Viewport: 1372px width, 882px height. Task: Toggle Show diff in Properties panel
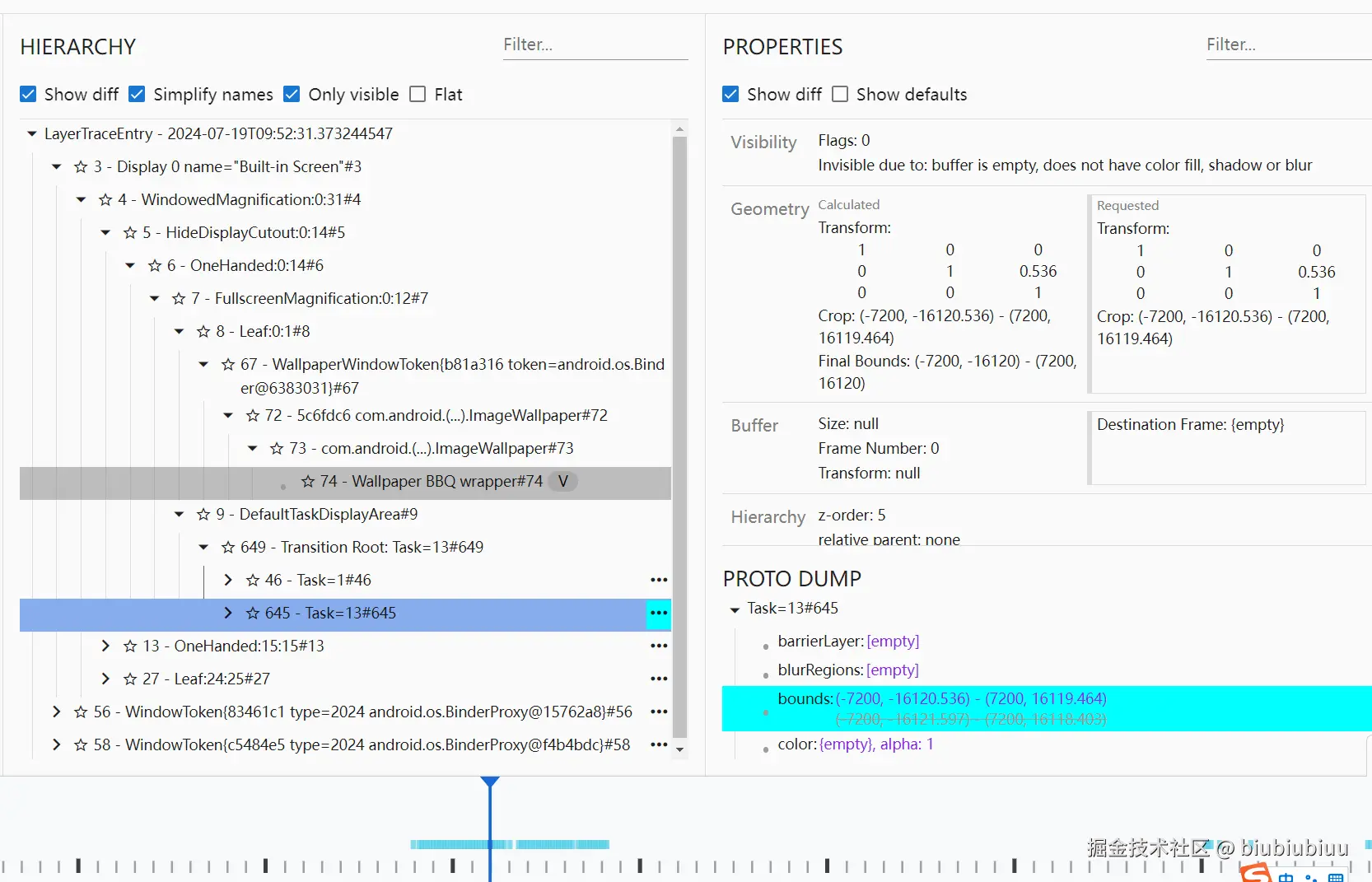(730, 94)
